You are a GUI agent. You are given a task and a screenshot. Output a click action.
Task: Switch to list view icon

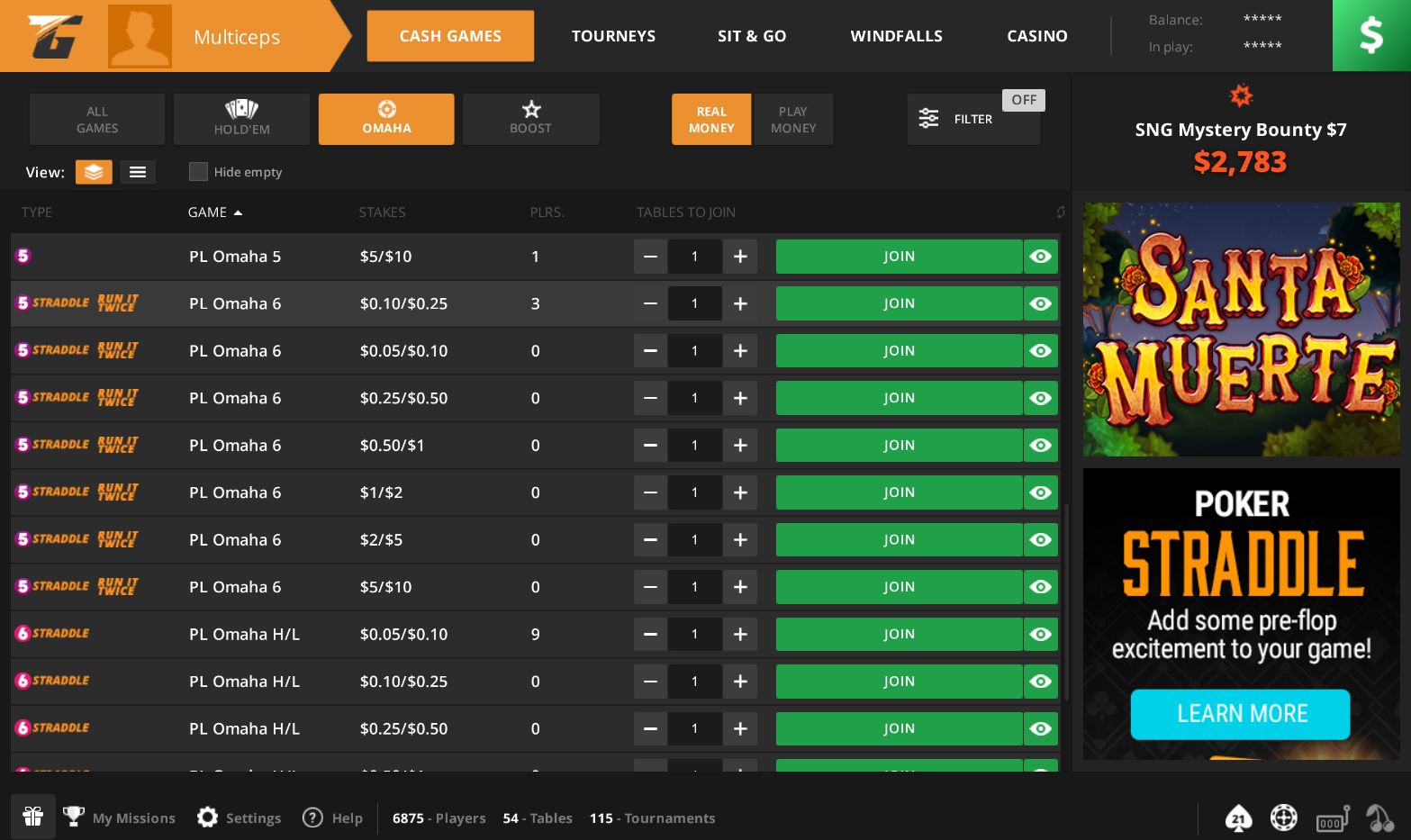click(x=138, y=172)
